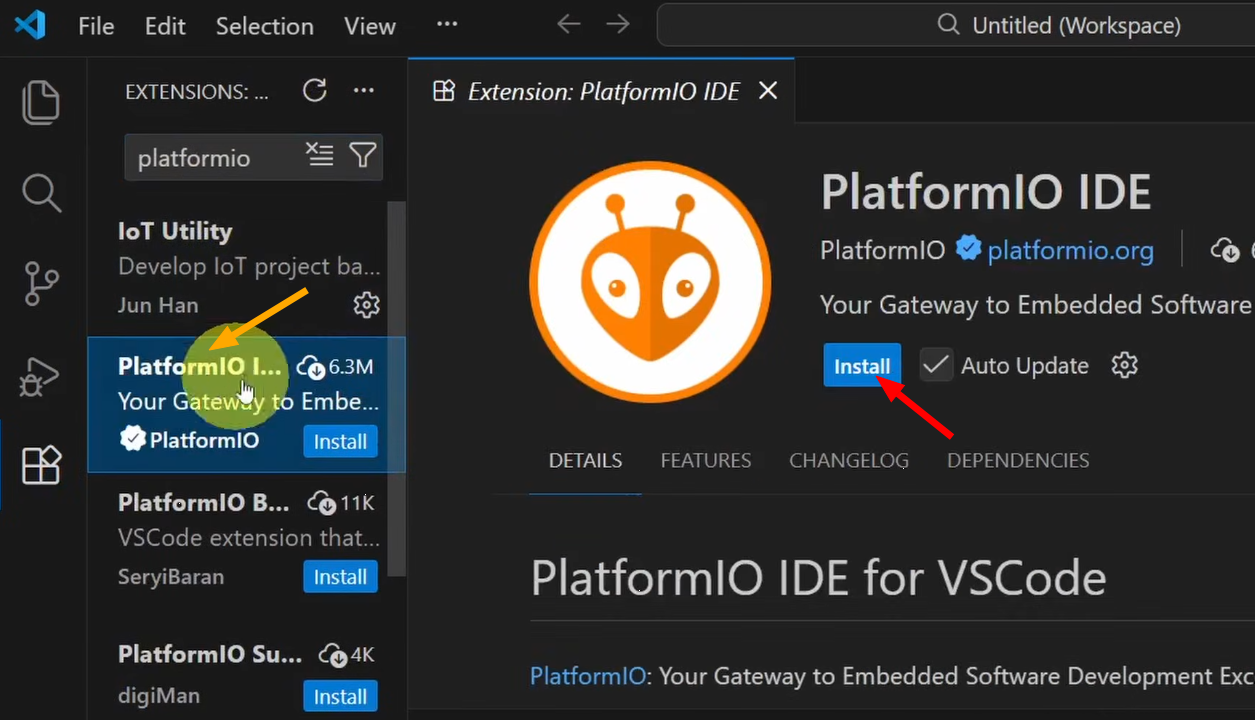Click the PlatformIO IDE for VSCode heading
The image size is (1255, 720).
point(818,577)
